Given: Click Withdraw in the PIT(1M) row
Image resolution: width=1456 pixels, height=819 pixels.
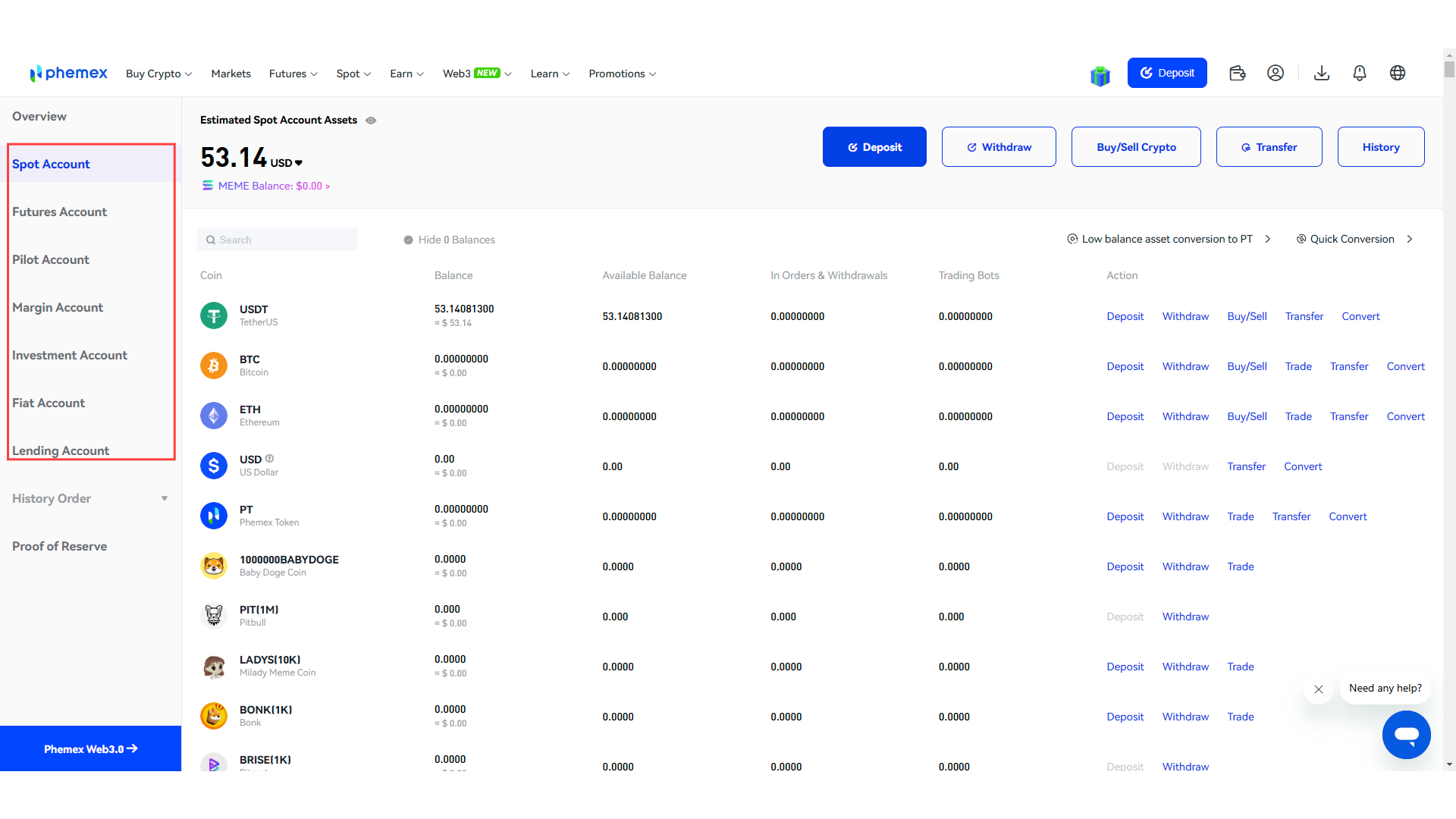Looking at the screenshot, I should tap(1185, 617).
